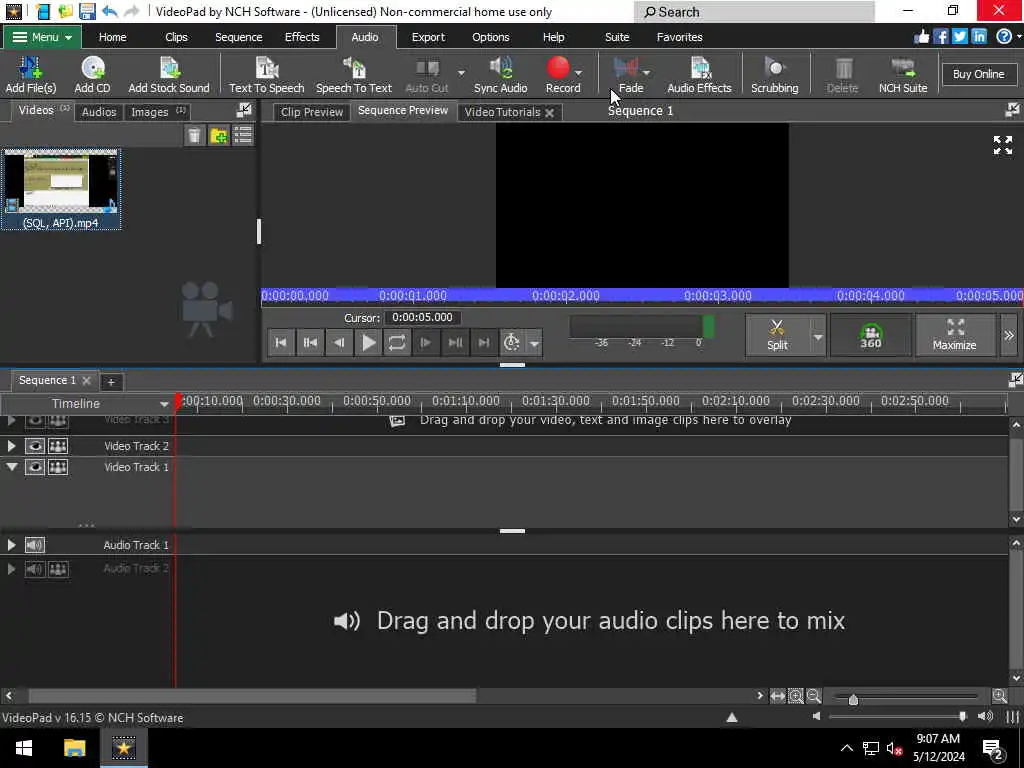Toggle link icon on Audio Track 2
The height and width of the screenshot is (768, 1024).
point(58,569)
